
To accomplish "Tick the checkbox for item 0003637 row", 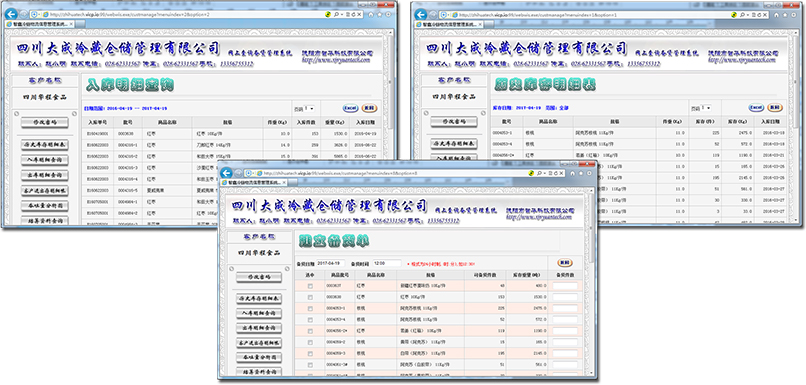I will (309, 286).
